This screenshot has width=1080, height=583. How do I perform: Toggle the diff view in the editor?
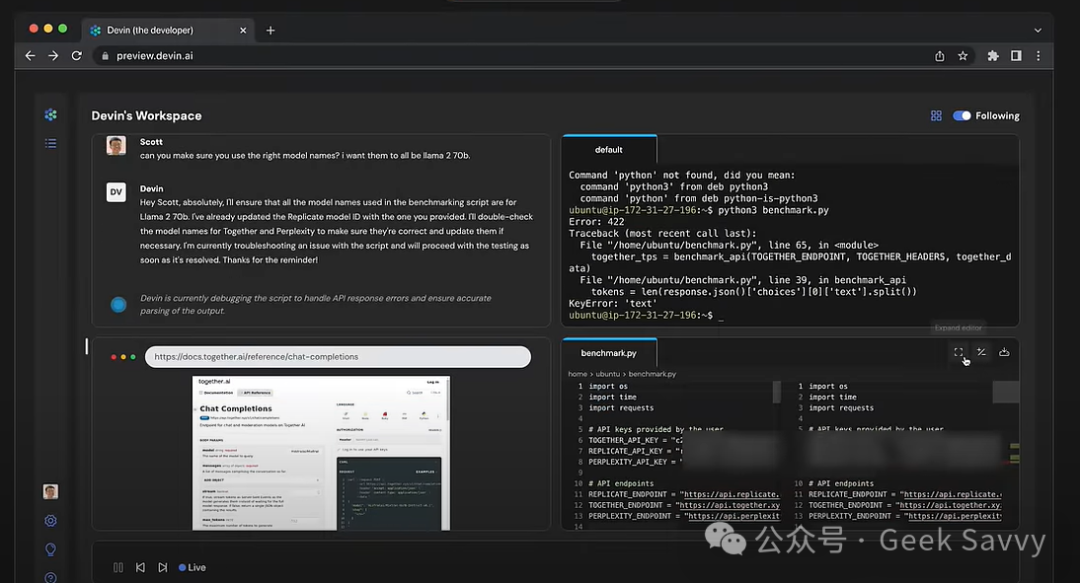click(981, 352)
